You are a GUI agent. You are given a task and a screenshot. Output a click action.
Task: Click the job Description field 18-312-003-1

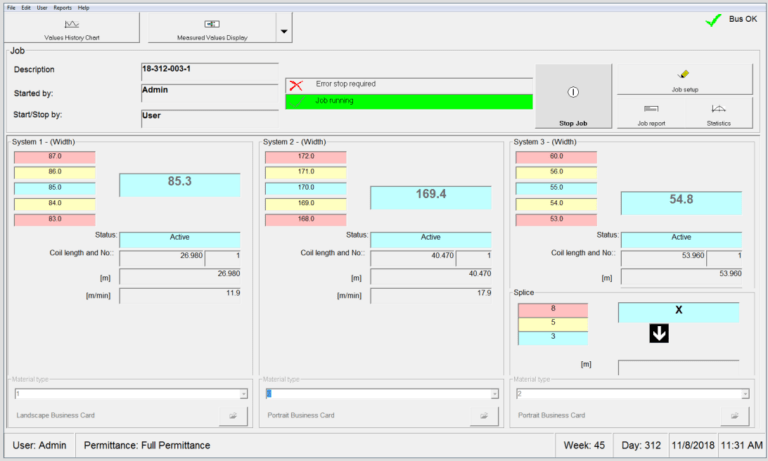pyautogui.click(x=209, y=70)
